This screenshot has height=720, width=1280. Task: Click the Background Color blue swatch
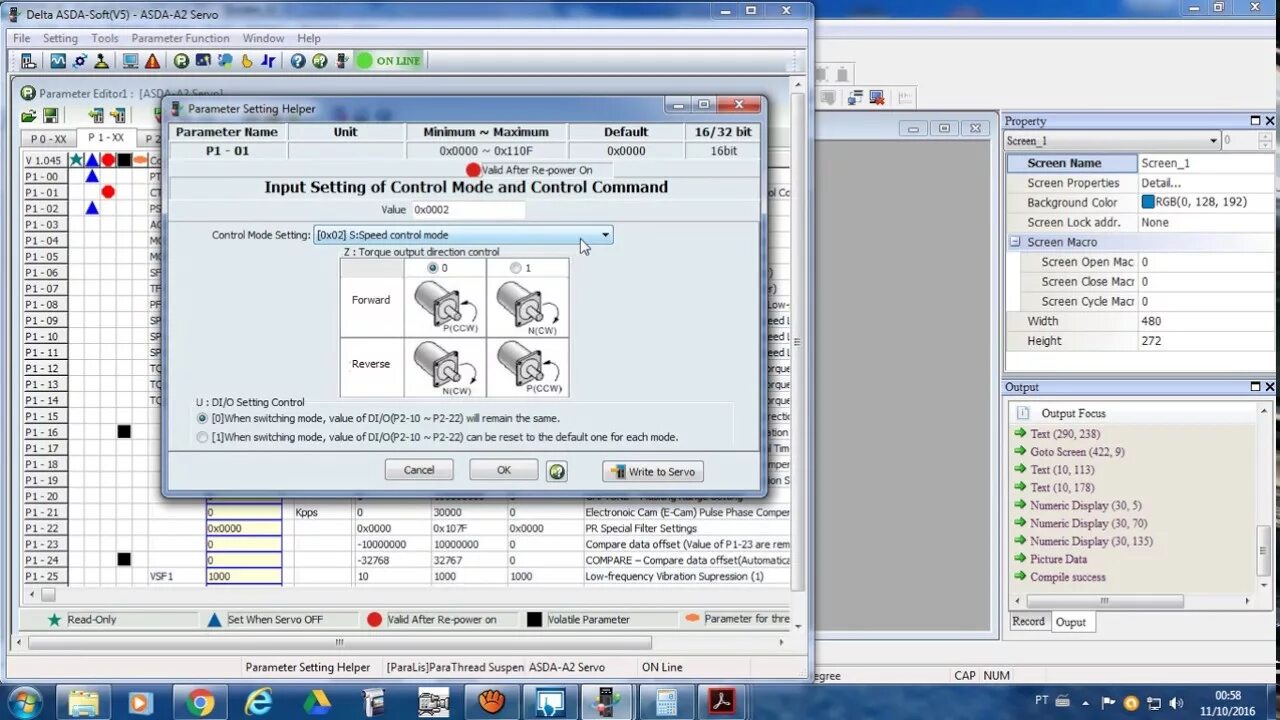click(1148, 202)
